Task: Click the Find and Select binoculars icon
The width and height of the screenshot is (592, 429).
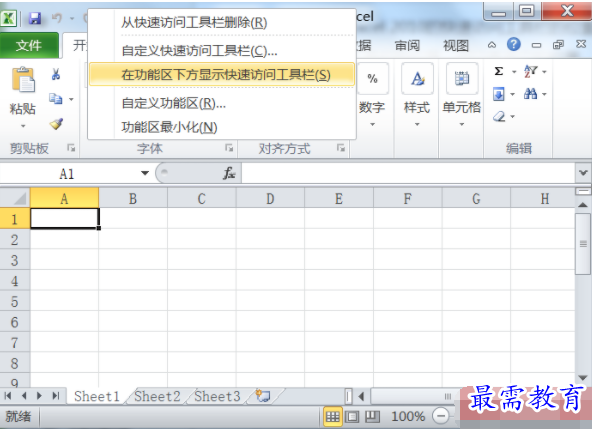Action: coord(530,94)
